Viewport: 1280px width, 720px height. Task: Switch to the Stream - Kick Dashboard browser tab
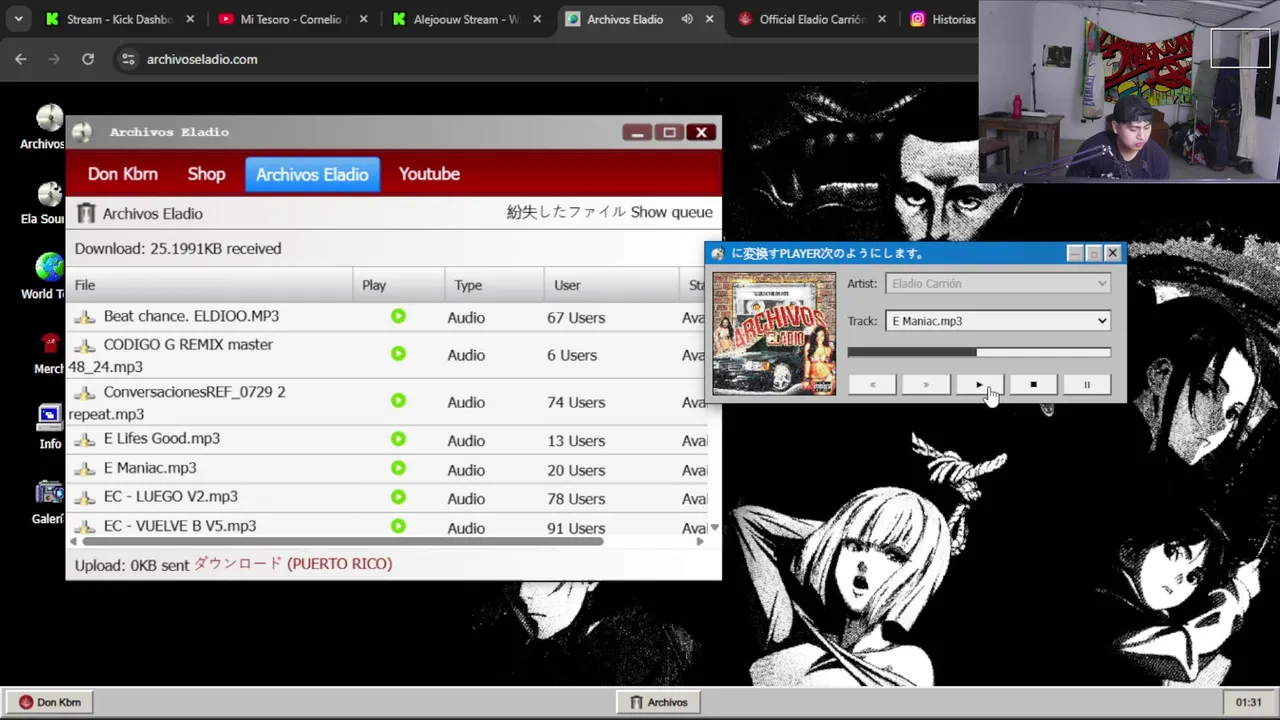pos(118,19)
